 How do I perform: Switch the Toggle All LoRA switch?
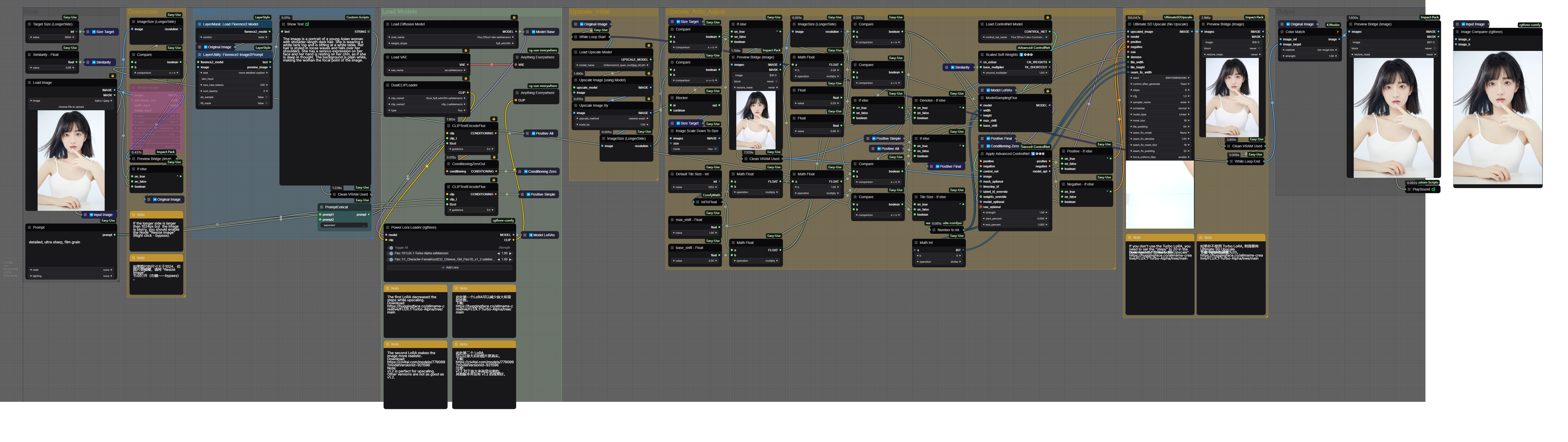coord(391,248)
